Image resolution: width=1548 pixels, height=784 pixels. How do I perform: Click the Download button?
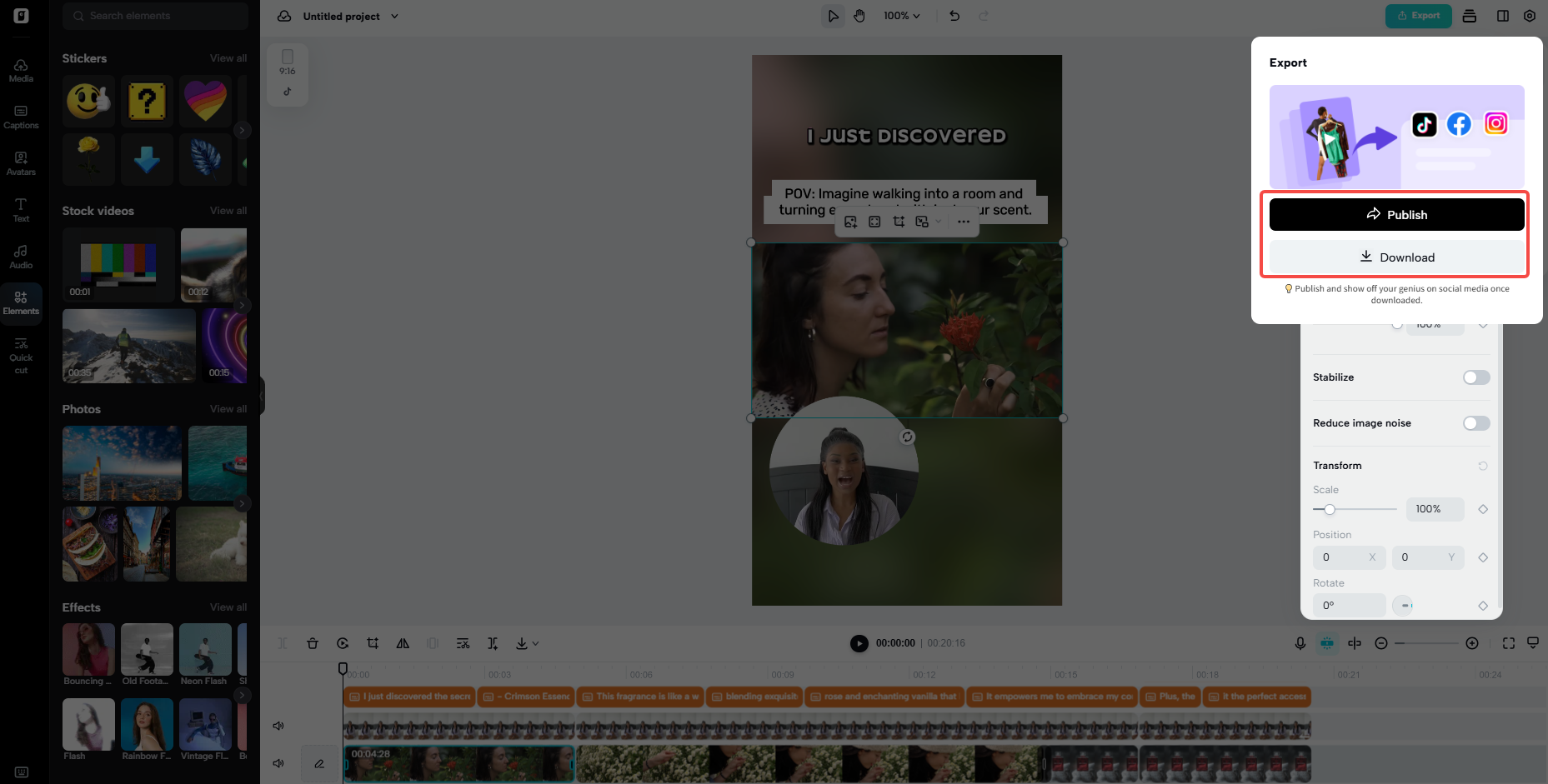pos(1396,257)
